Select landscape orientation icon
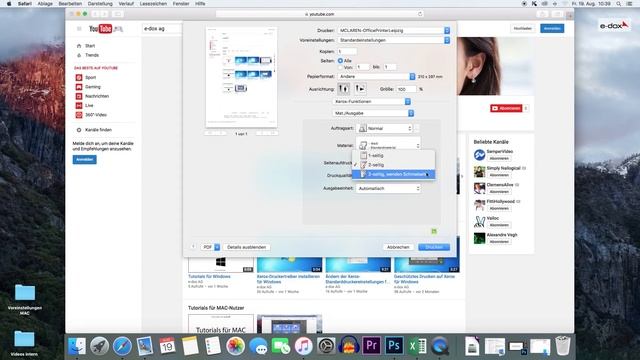 [x=360, y=88]
